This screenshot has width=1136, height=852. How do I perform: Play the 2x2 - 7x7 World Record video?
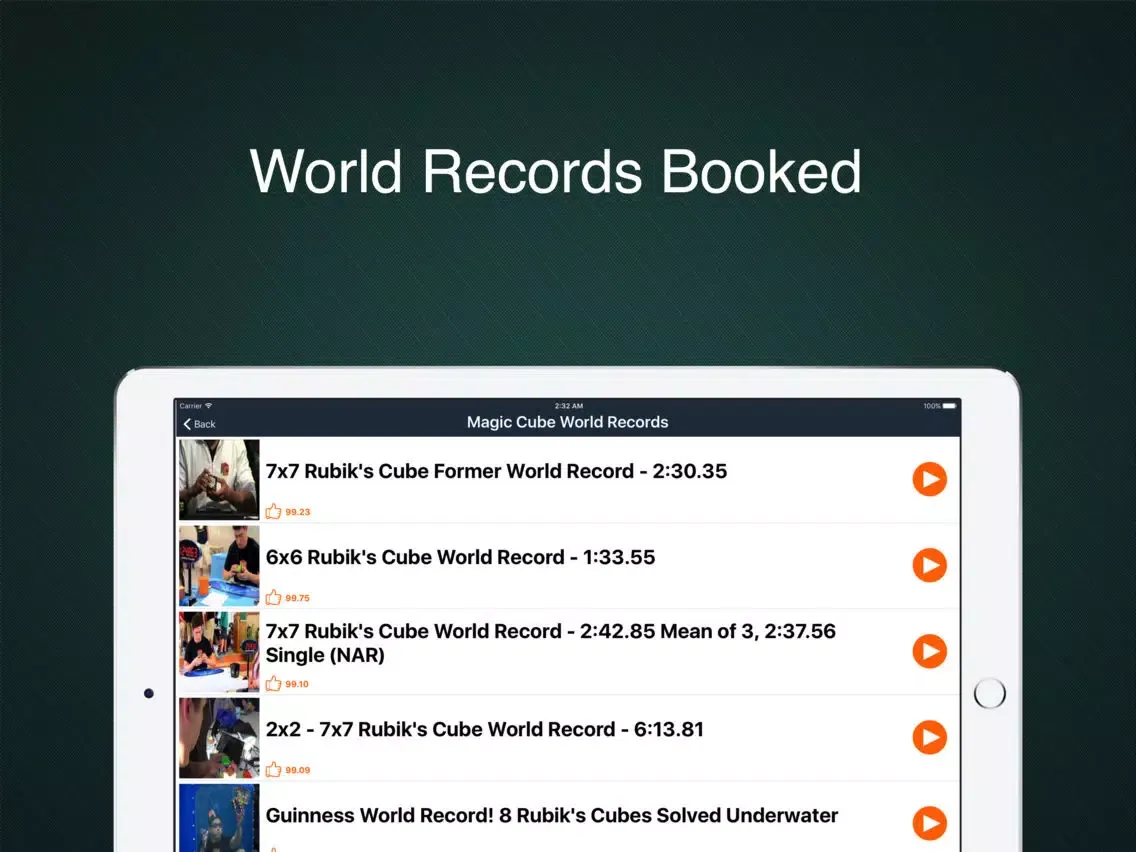[x=929, y=737]
